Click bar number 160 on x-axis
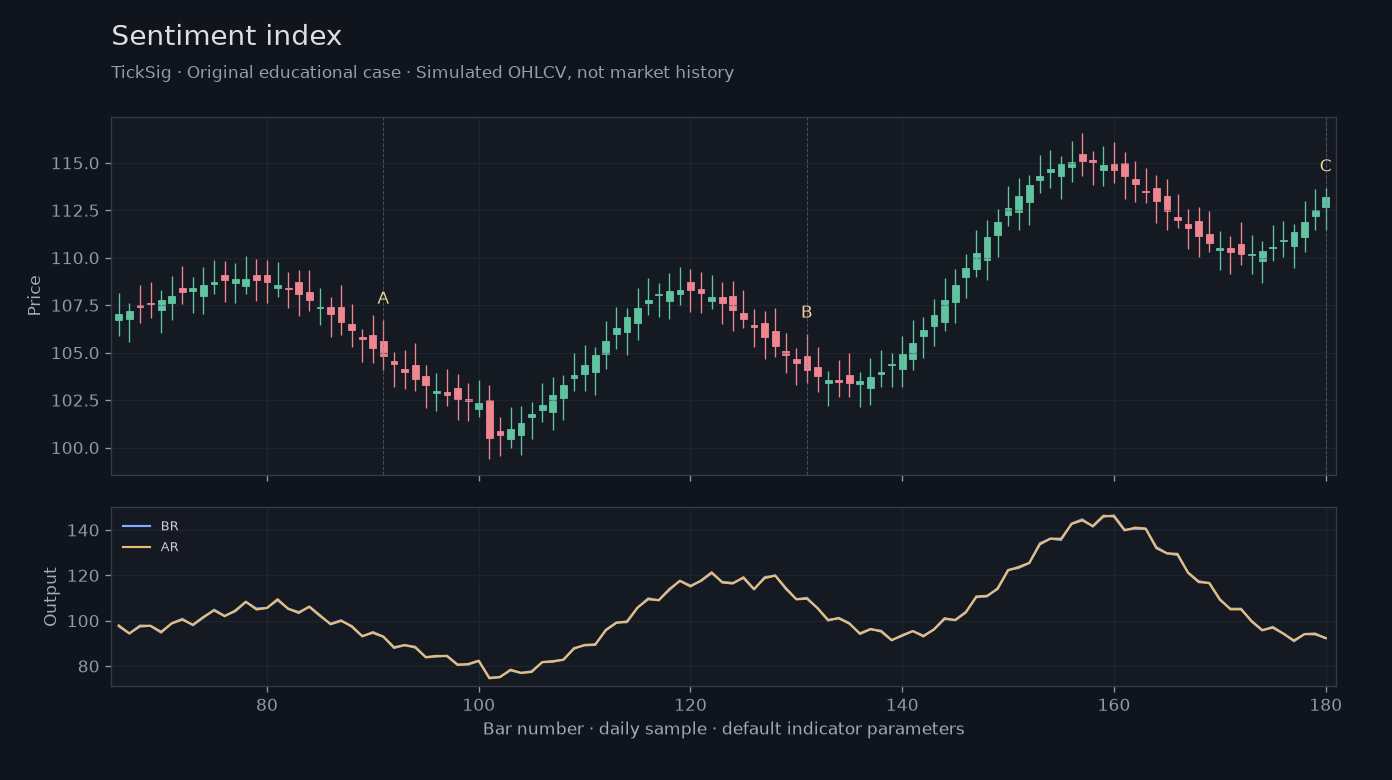The image size is (1392, 780). 1114,704
